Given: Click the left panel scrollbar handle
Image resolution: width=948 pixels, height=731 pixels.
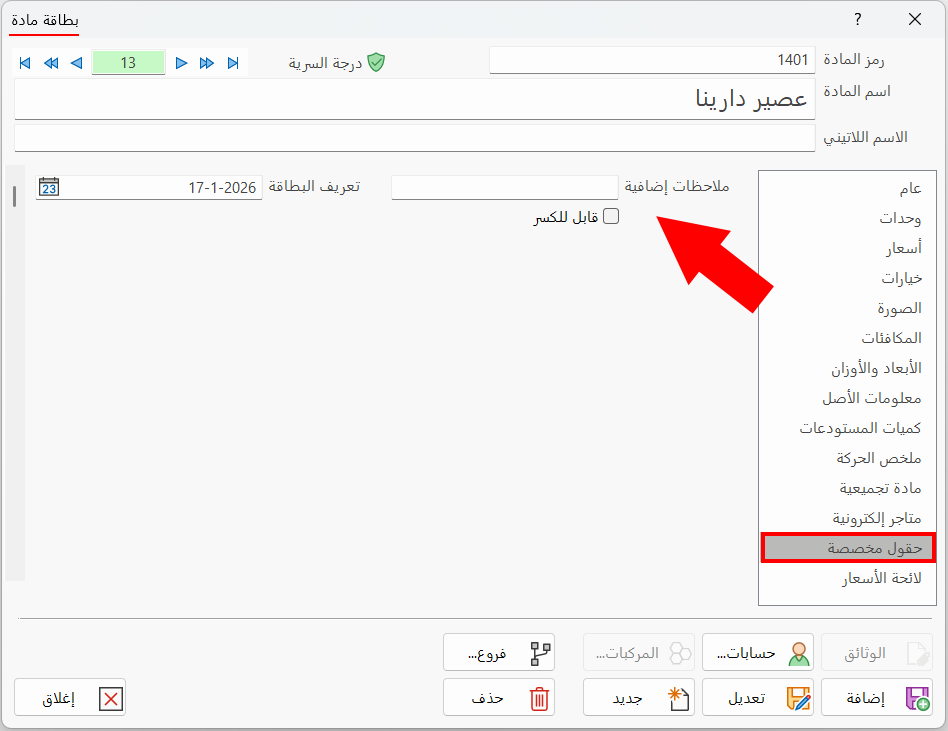Looking at the screenshot, I should click(x=15, y=197).
